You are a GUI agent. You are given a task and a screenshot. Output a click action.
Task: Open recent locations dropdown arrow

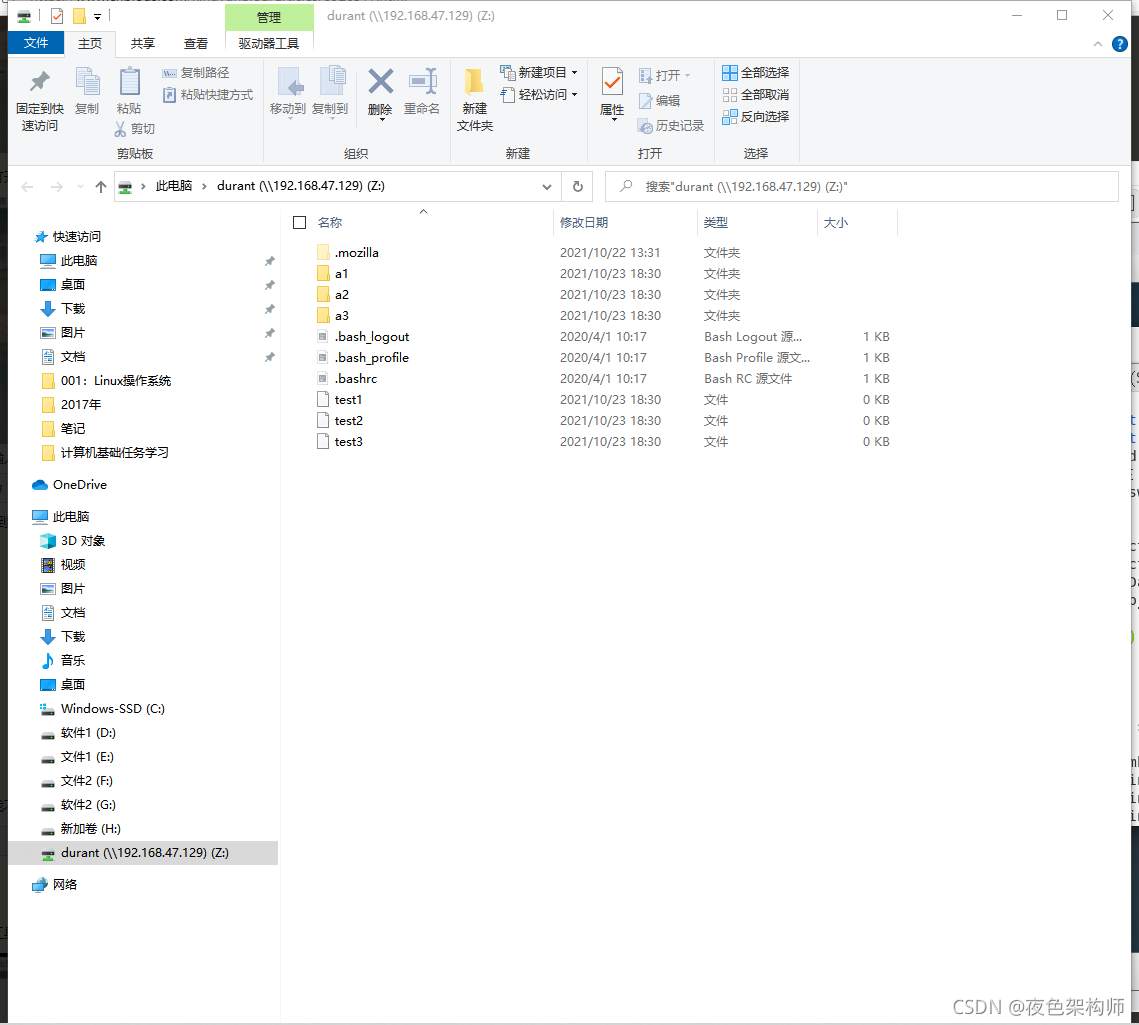point(80,187)
